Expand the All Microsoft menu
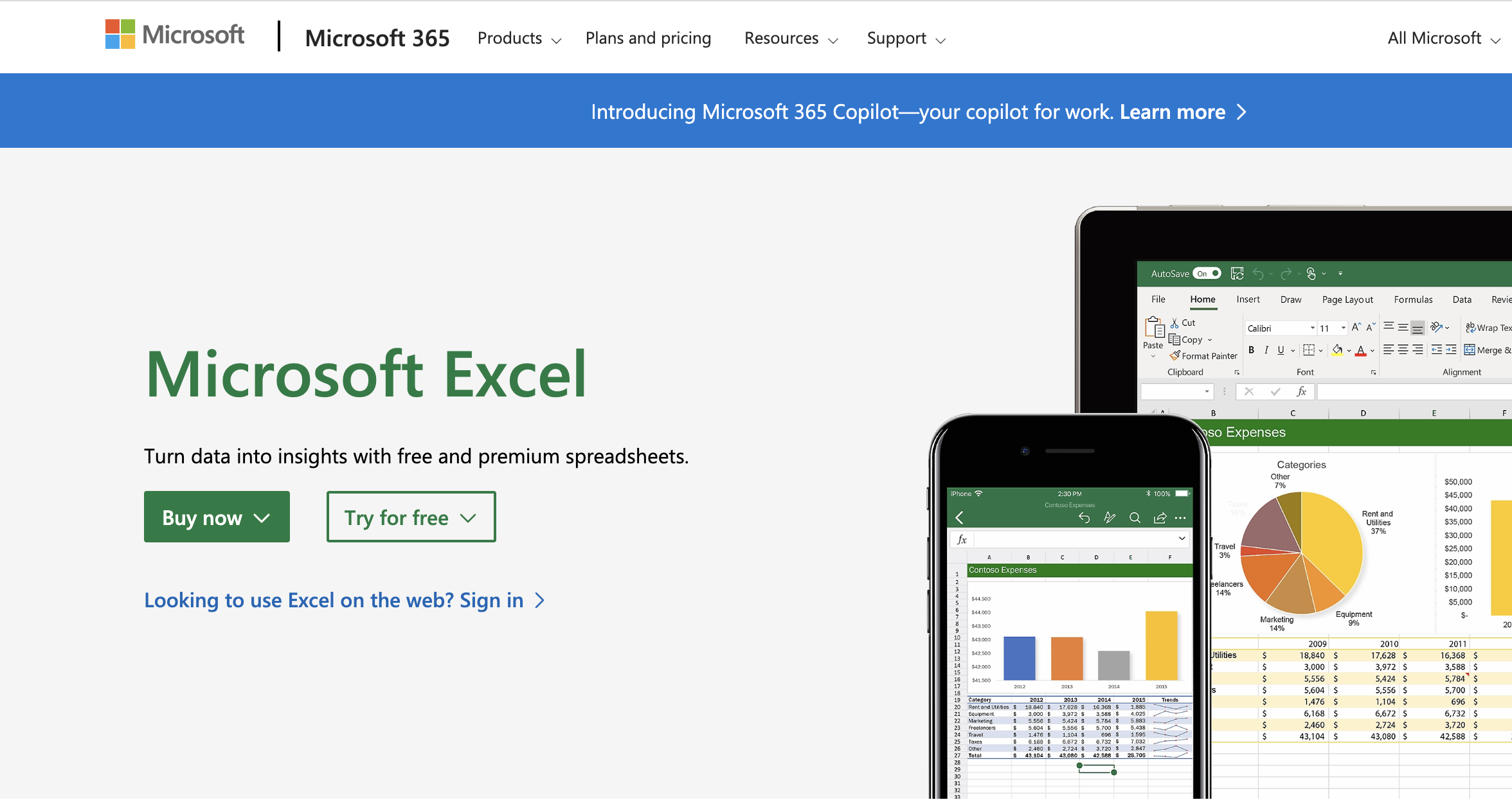Screen dimensions: 1512x802 point(1443,39)
